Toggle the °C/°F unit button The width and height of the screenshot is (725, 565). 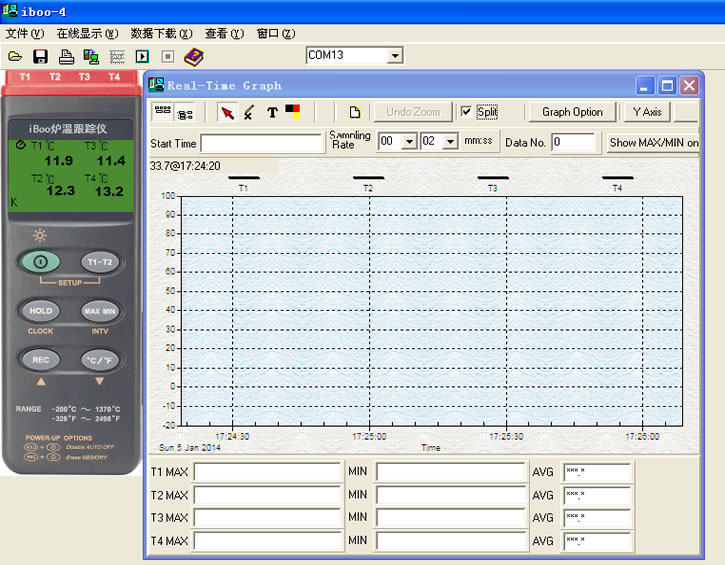point(99,360)
